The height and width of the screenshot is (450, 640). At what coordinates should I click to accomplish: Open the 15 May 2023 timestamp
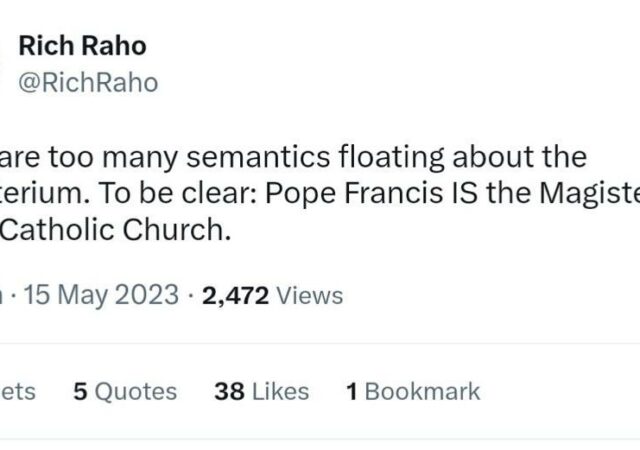95,295
